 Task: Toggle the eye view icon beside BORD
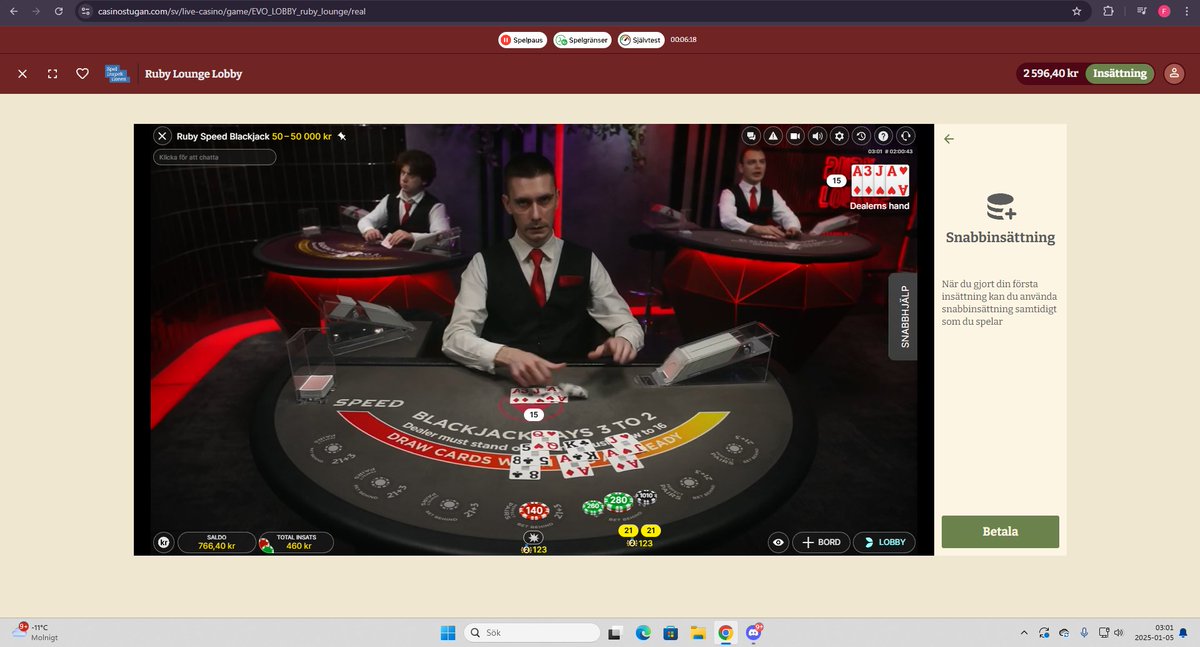[779, 542]
